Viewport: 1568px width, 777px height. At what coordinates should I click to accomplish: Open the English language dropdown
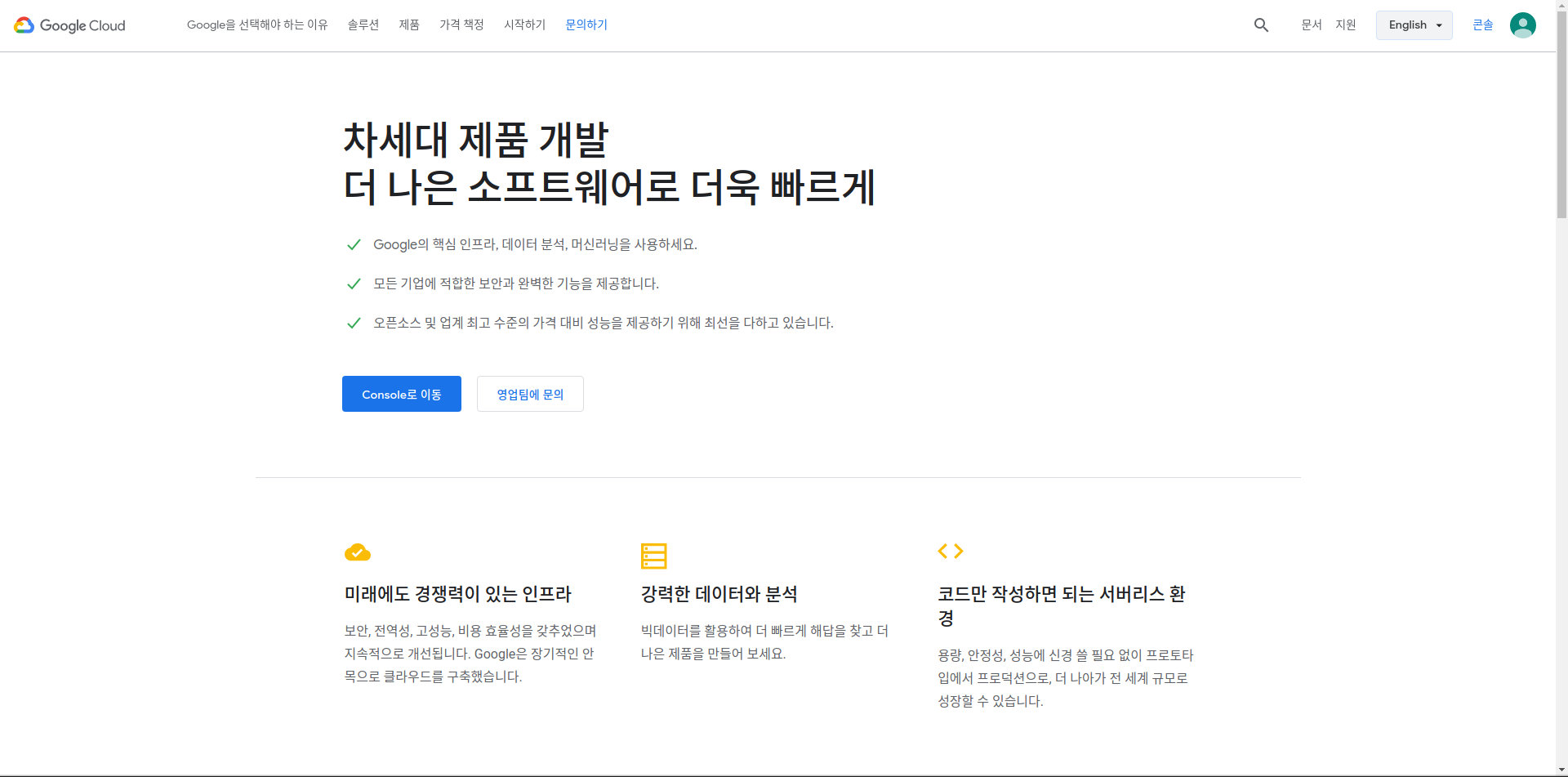[1414, 25]
